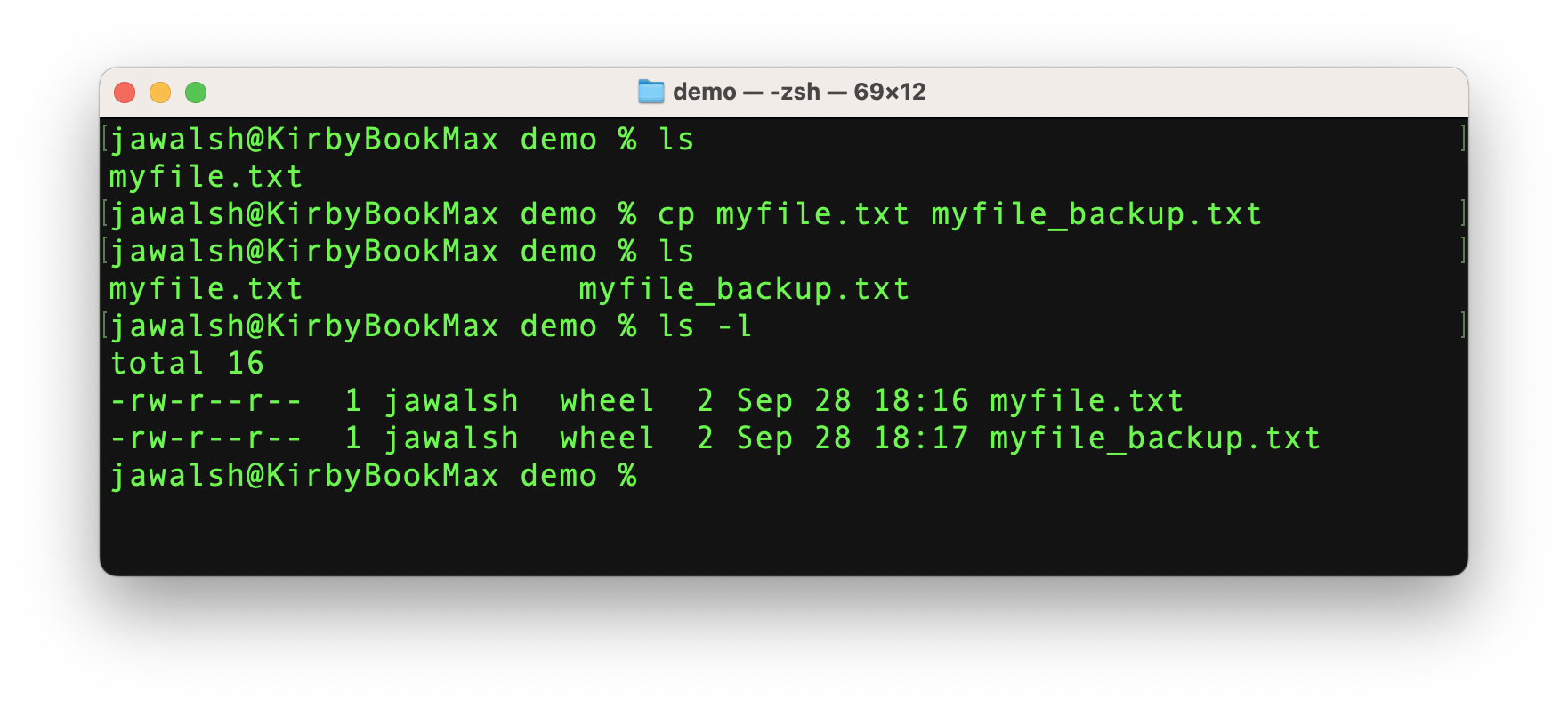This screenshot has height=708, width=1568.
Task: Click the last empty prompt line
Action: [x=372, y=476]
